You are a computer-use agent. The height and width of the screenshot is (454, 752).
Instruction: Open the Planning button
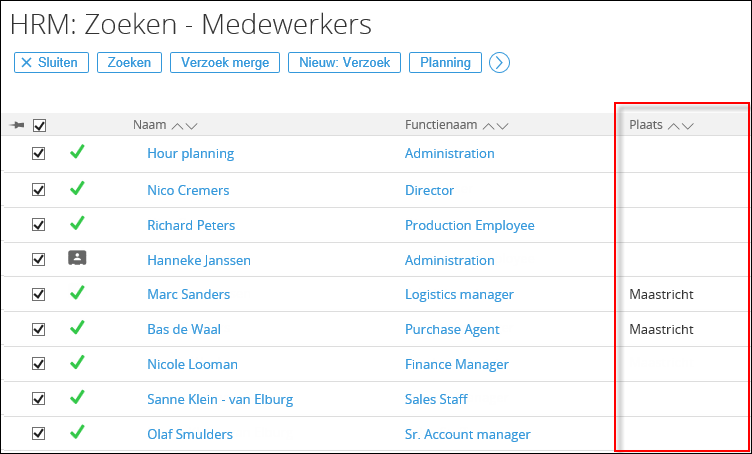(x=445, y=63)
